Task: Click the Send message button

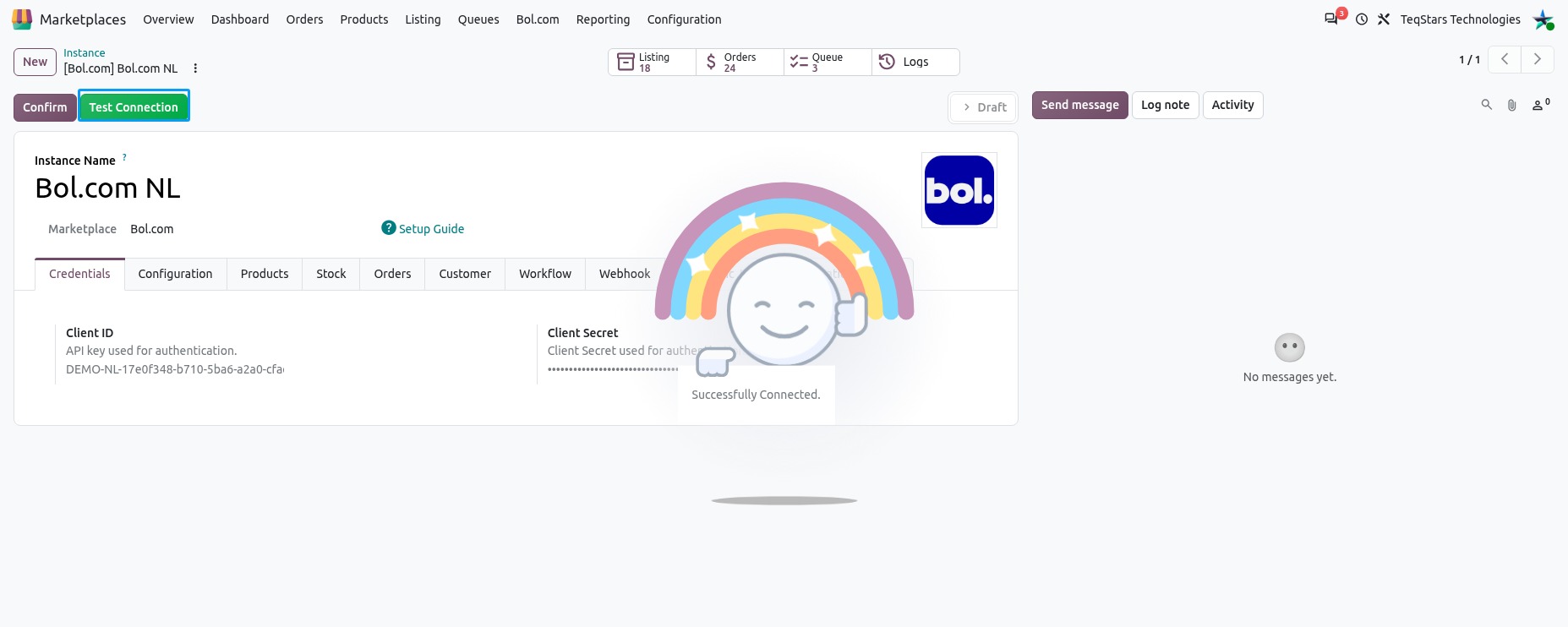Action: [1080, 105]
